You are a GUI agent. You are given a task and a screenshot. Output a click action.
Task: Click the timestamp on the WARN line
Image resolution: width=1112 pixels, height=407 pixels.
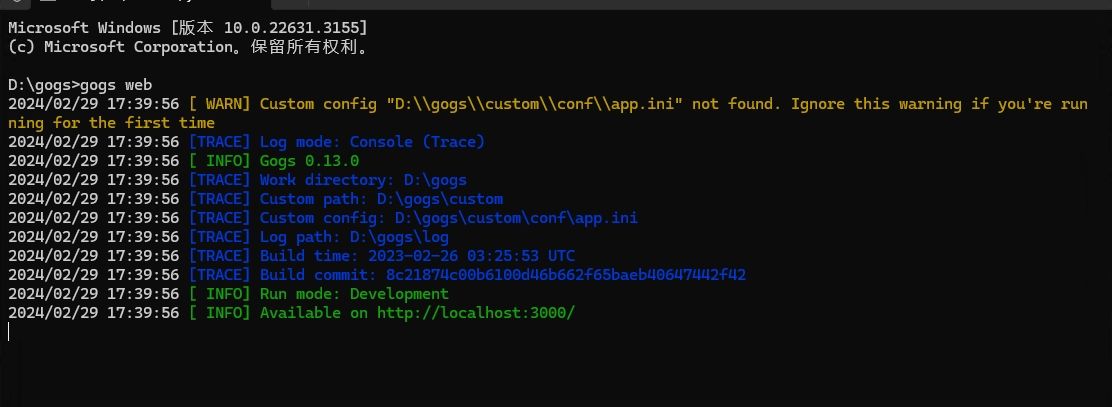93,104
